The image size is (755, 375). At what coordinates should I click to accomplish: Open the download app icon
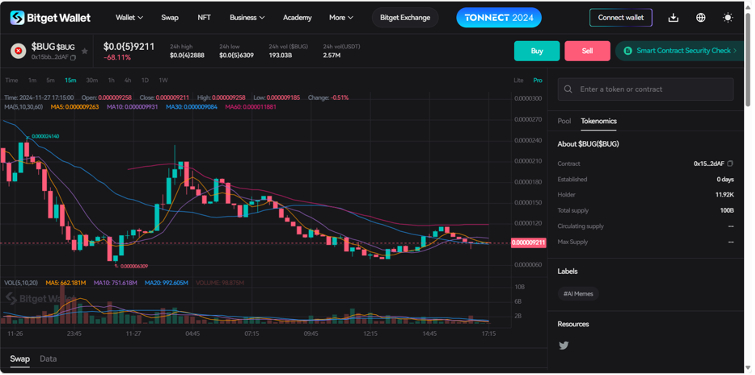673,18
